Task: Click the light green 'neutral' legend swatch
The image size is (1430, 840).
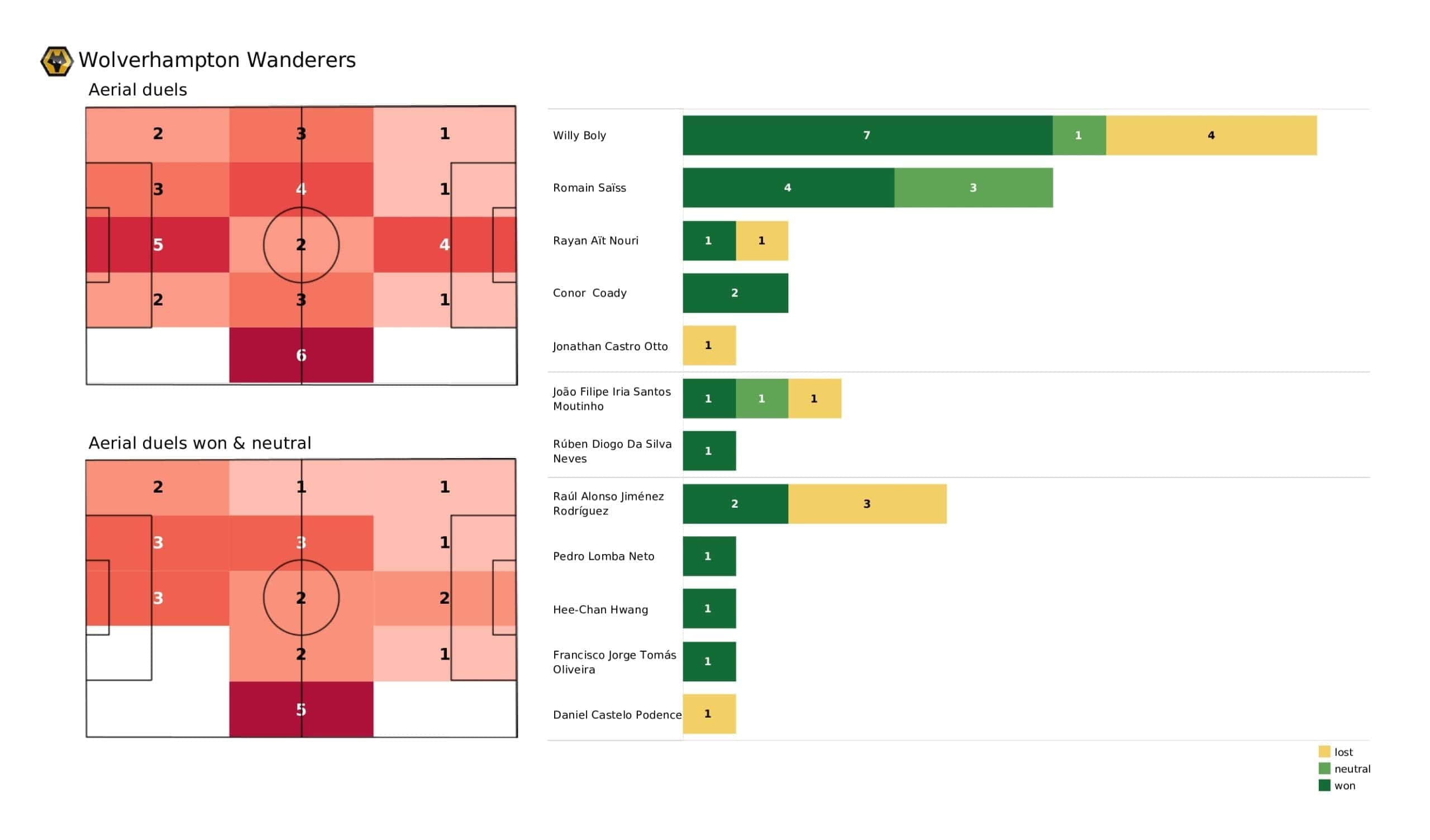Action: pos(1324,769)
